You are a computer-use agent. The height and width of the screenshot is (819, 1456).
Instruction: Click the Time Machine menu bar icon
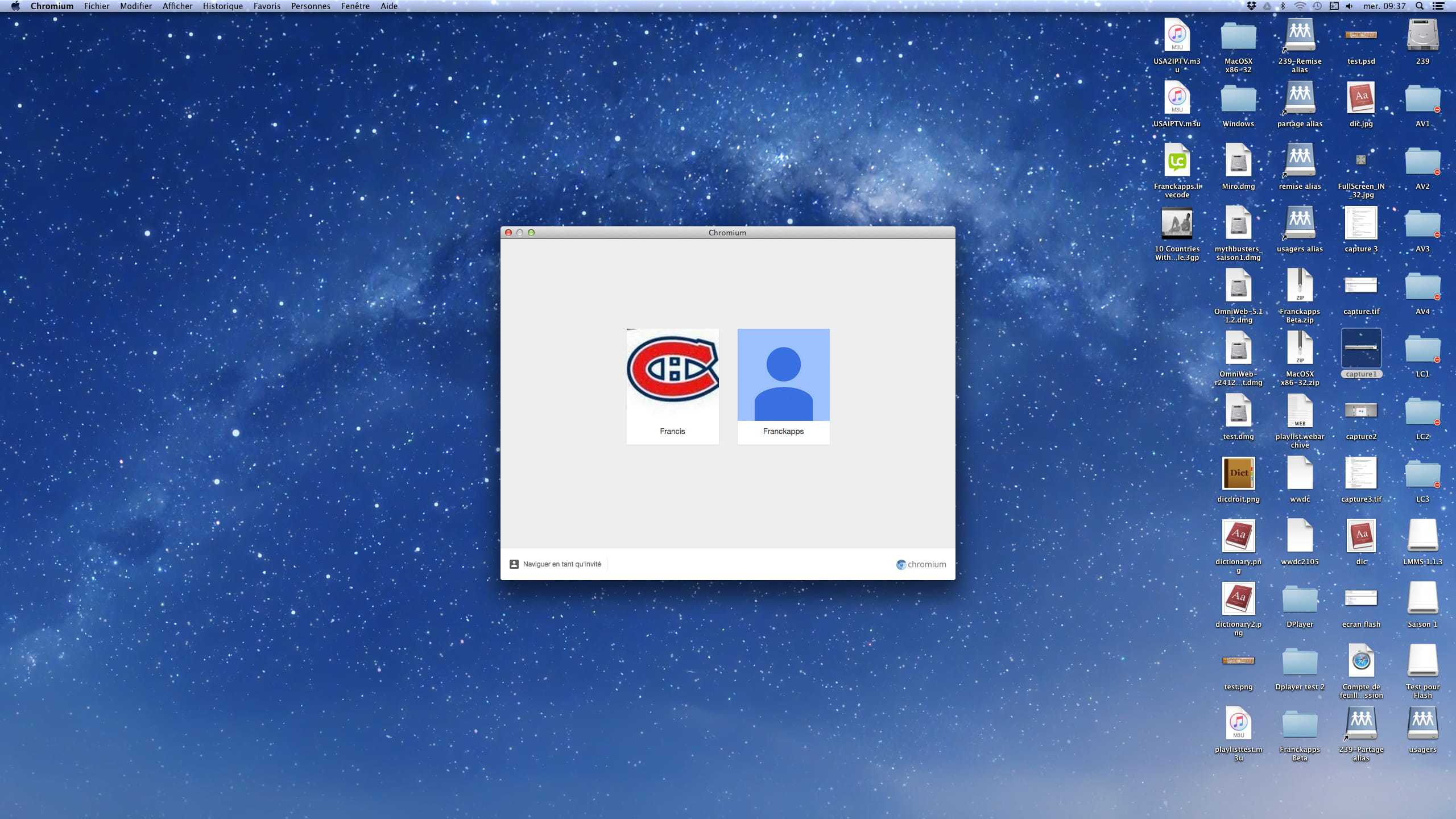pos(1317,6)
